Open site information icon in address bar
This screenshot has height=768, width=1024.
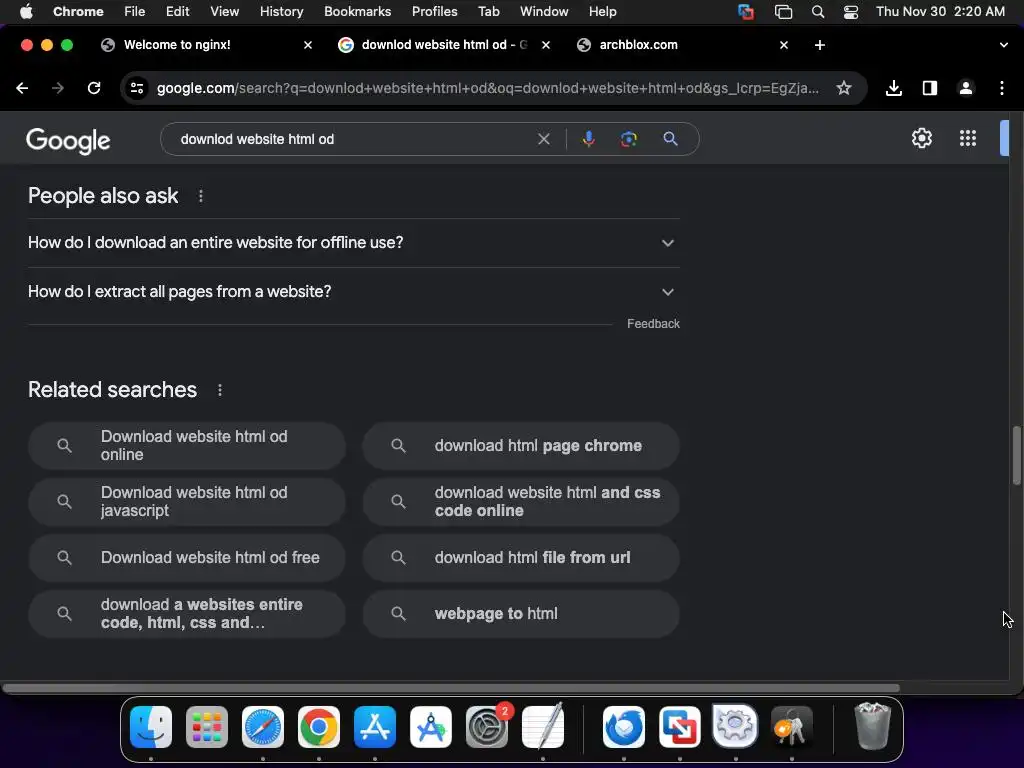coord(136,88)
